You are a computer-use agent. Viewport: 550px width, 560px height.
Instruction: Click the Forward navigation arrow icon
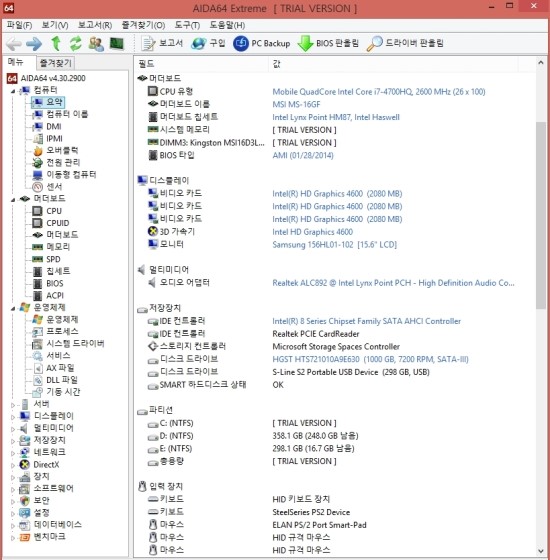(x=34, y=44)
